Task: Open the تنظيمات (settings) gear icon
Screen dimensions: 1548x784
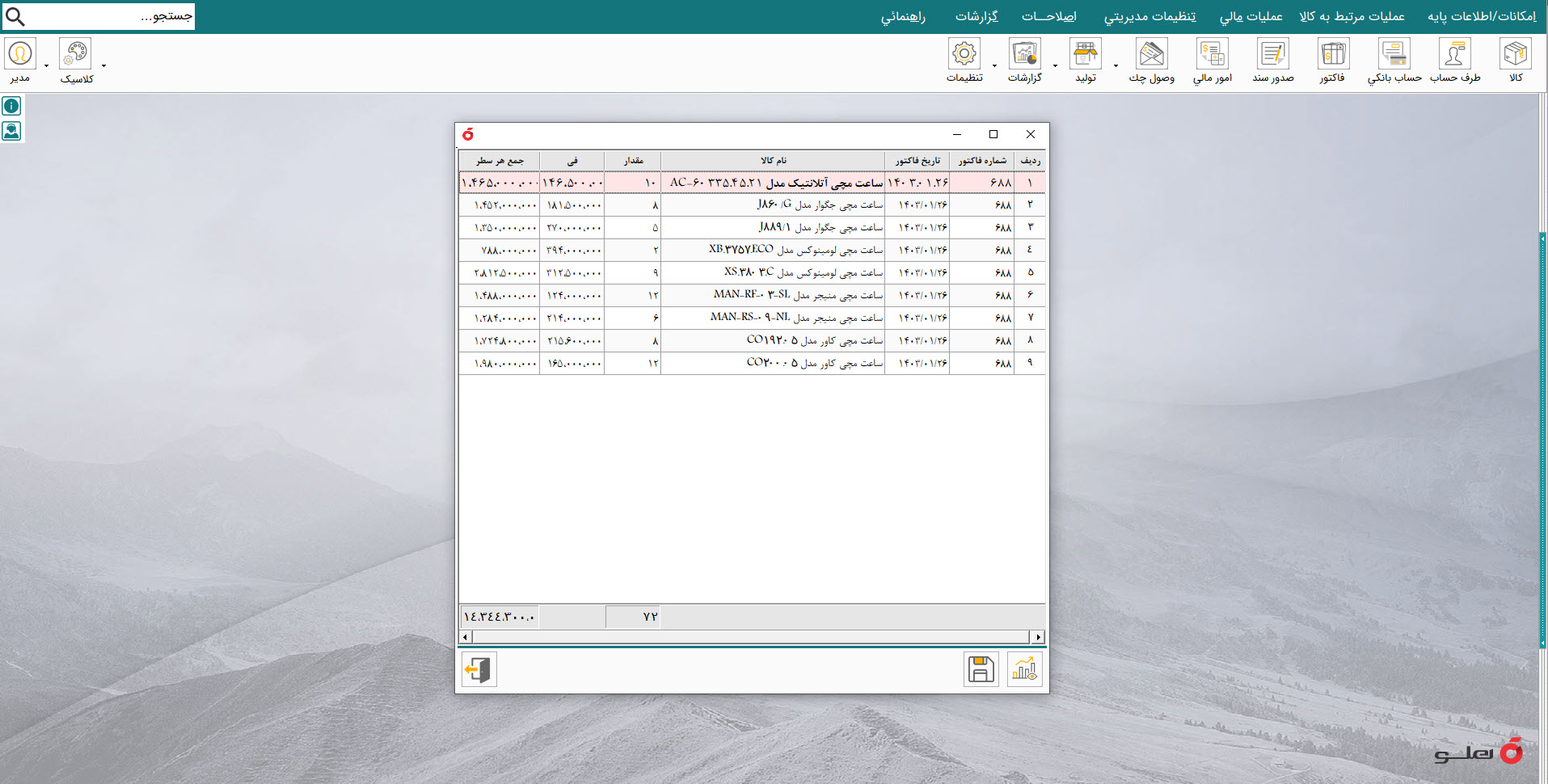Action: (x=964, y=54)
